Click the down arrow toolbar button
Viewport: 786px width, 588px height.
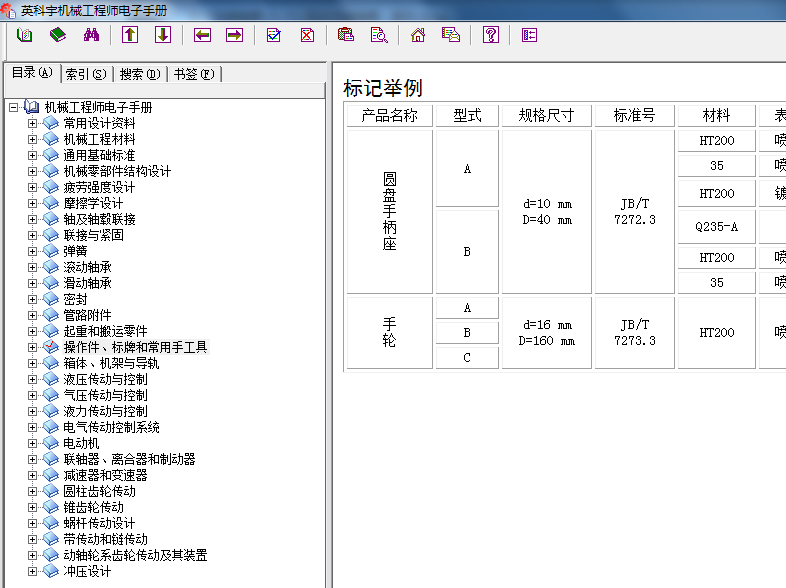163,35
